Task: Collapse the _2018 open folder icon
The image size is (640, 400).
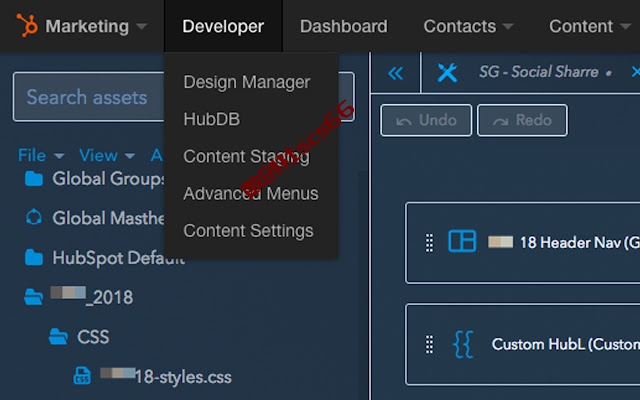Action: [x=33, y=297]
